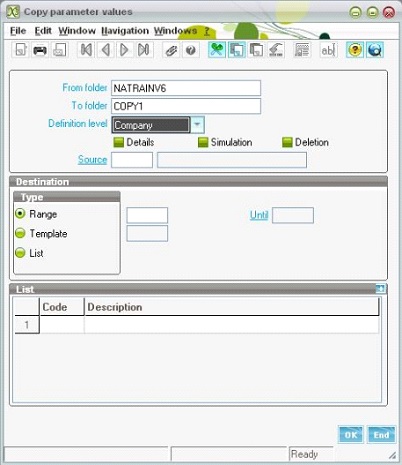
Task: Open the Definition level dropdown arrow
Action: click(x=197, y=125)
